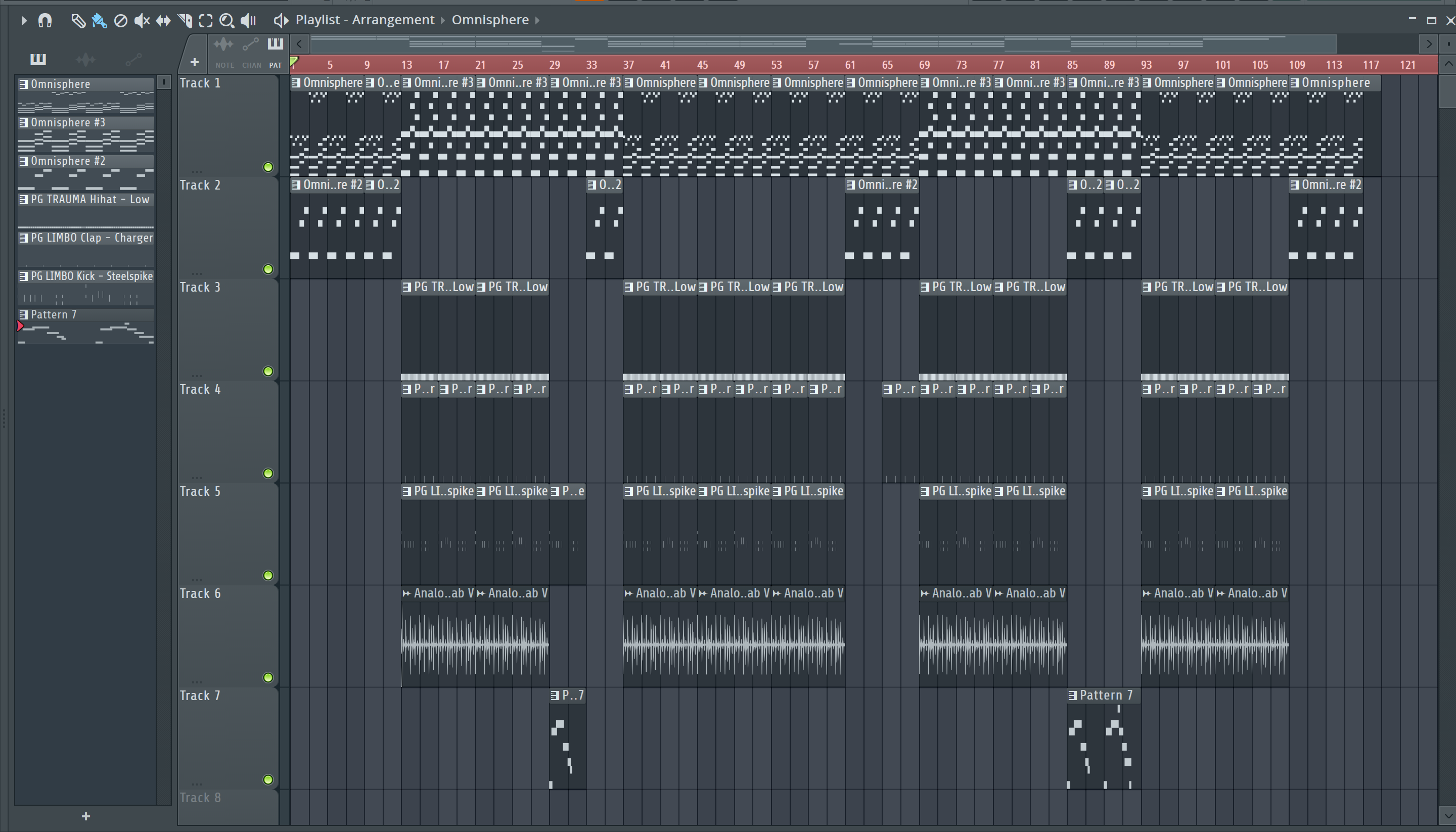Image resolution: width=1456 pixels, height=832 pixels.
Task: Select the Zoom tool
Action: pos(227,21)
